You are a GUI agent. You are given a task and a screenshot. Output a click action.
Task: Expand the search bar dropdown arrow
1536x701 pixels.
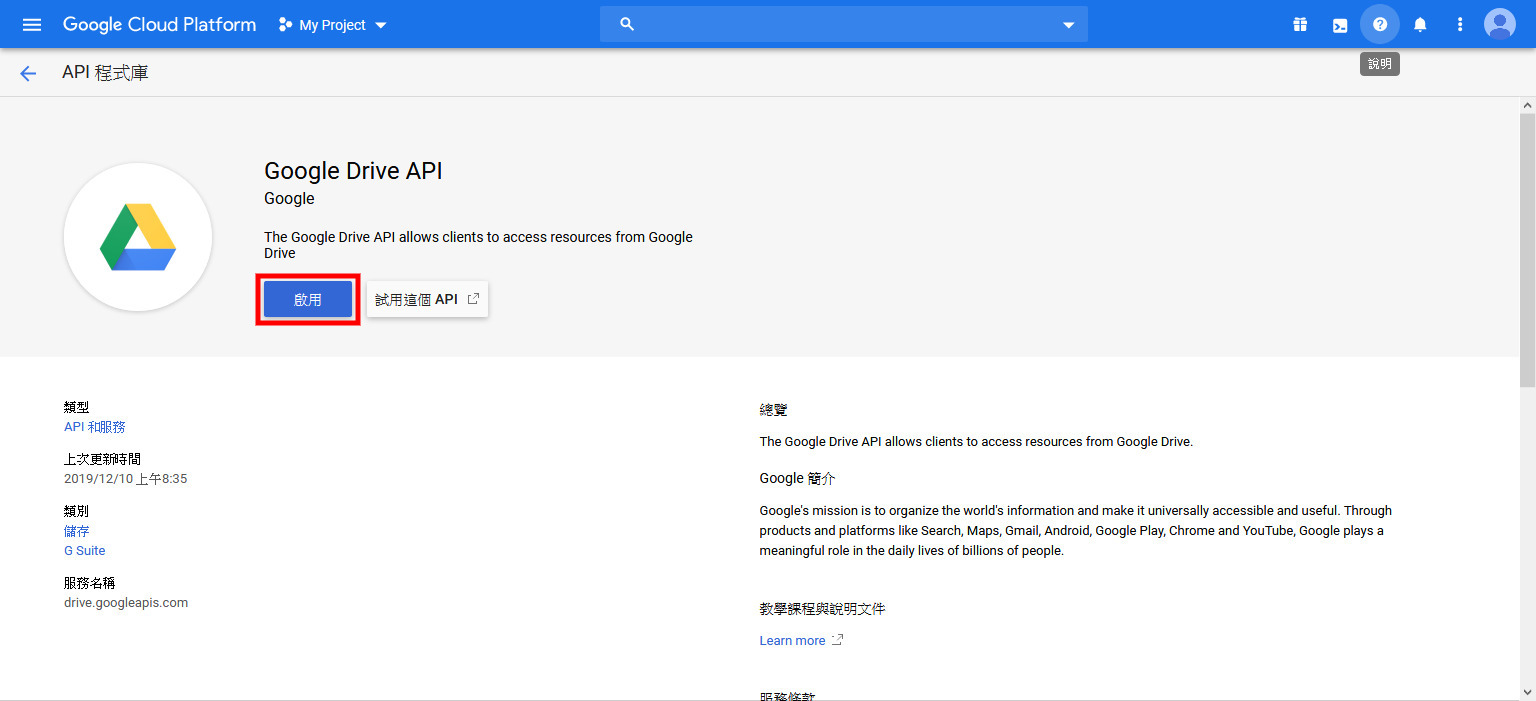(x=1068, y=25)
